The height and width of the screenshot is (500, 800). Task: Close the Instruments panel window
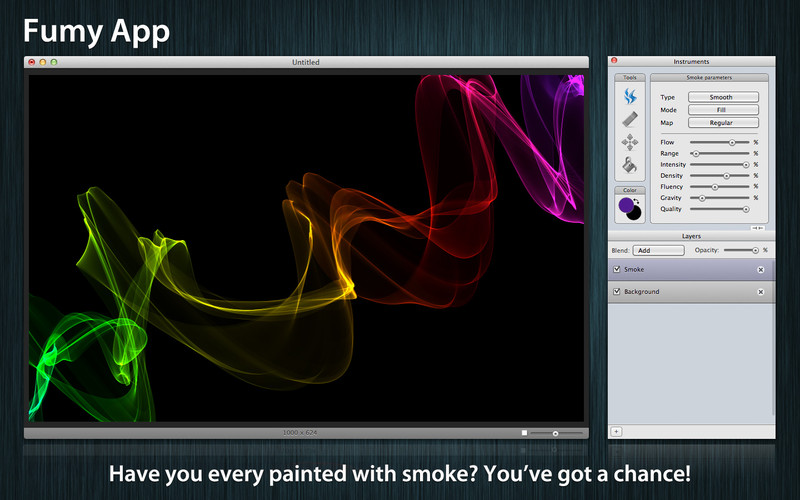pos(614,60)
